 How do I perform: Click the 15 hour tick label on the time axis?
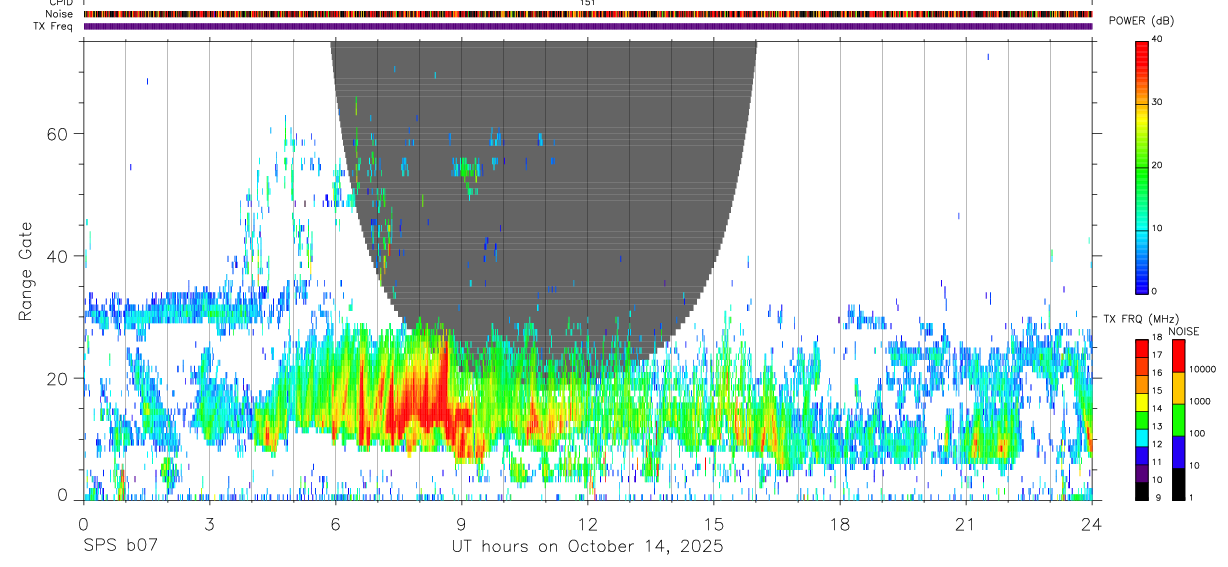[714, 524]
